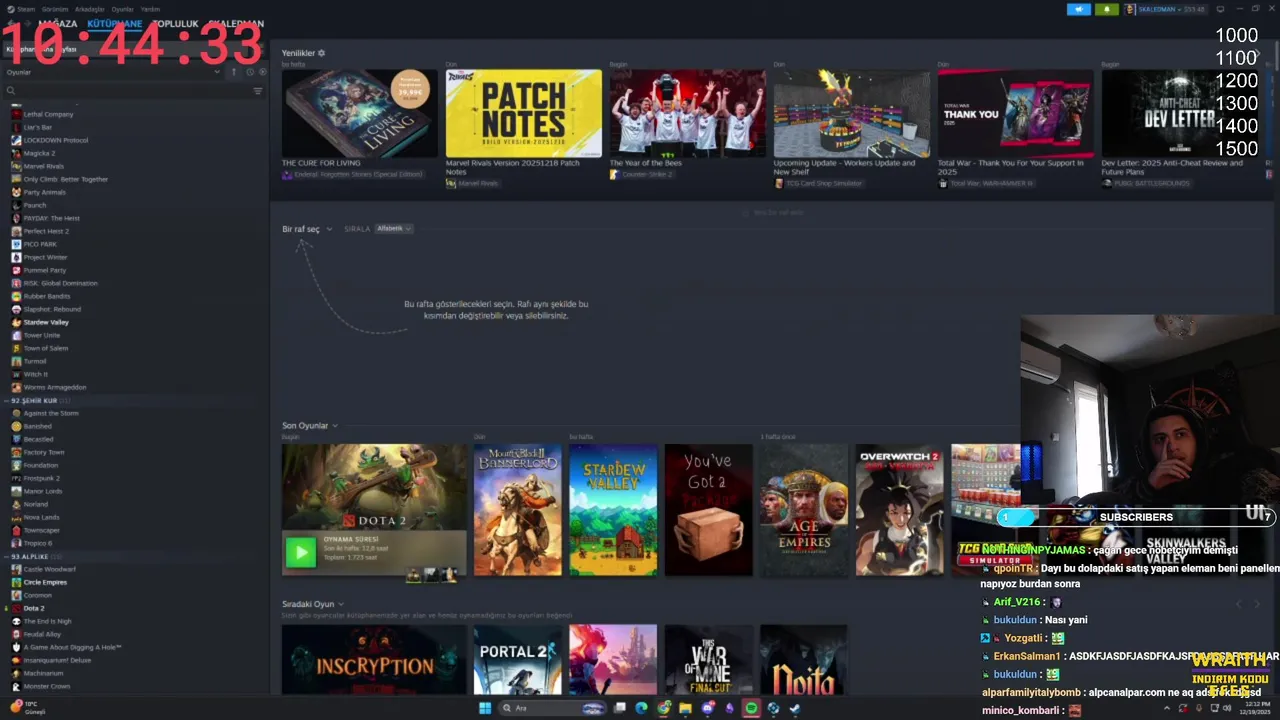The height and width of the screenshot is (720, 1280).
Task: Click the blue announcements megaphone button
Action: coord(1079,9)
